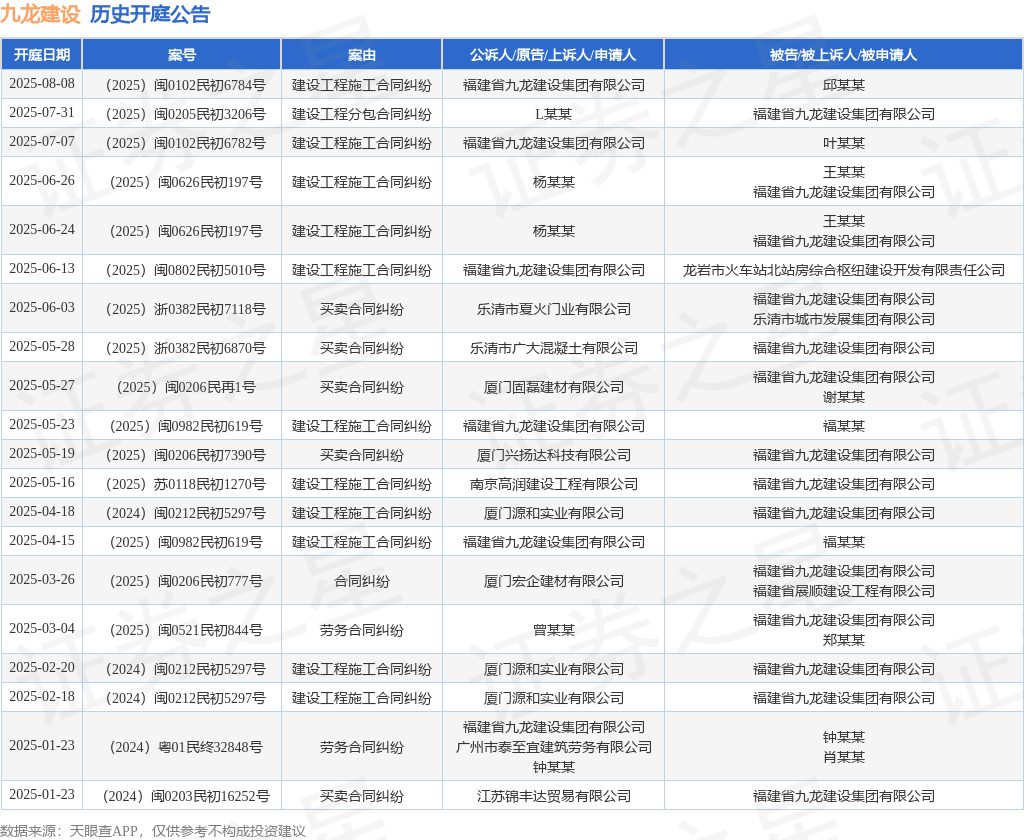This screenshot has height=840, width=1024.
Task: Click the defendant 郑某某
Action: tap(843, 640)
